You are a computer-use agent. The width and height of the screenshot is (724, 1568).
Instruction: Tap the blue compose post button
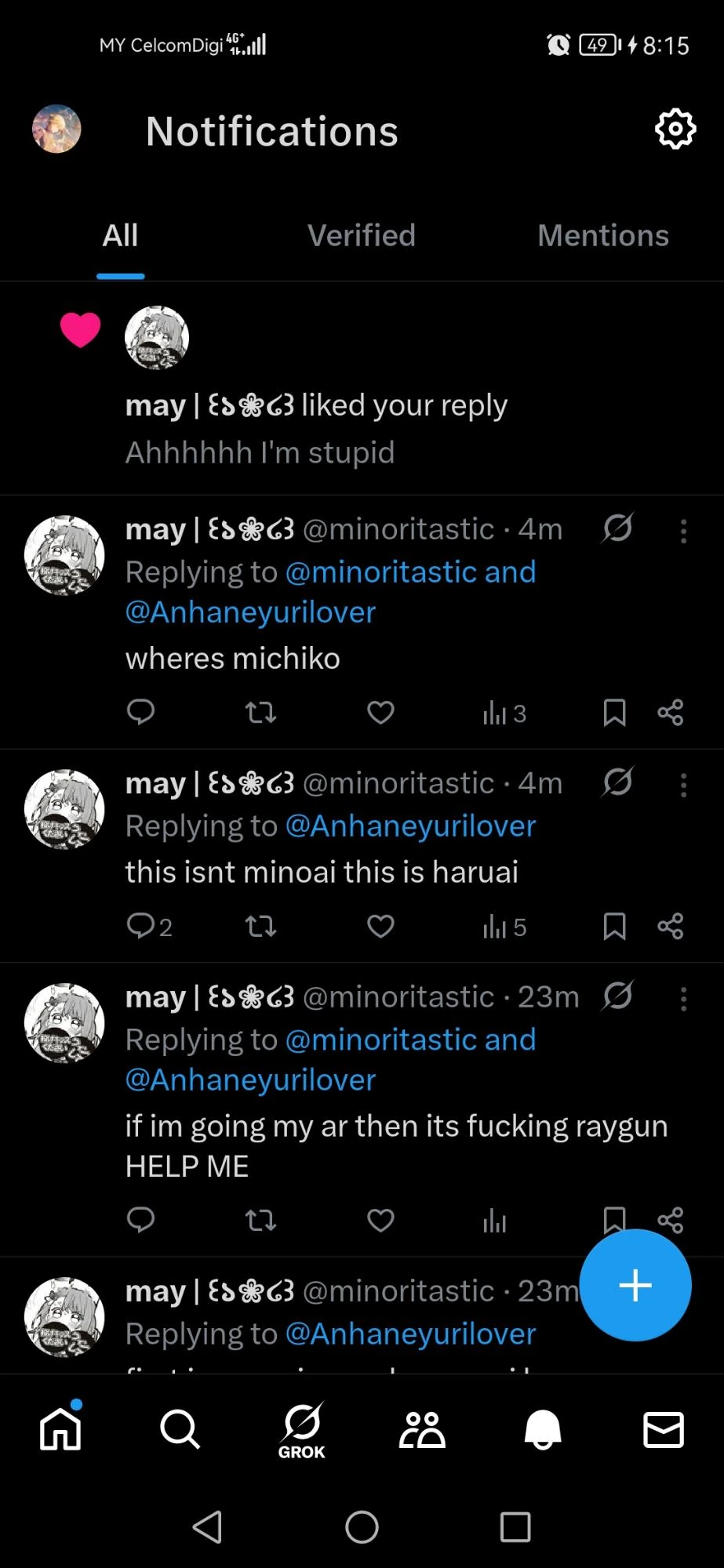tap(635, 1286)
